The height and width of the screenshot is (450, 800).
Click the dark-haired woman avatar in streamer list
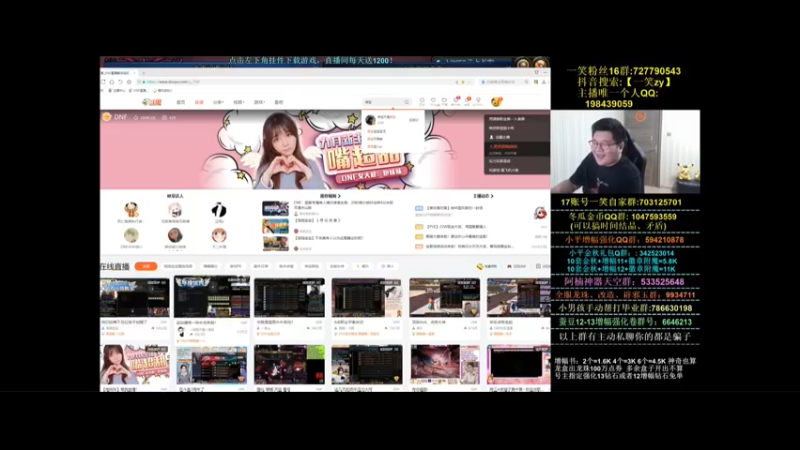tap(175, 235)
